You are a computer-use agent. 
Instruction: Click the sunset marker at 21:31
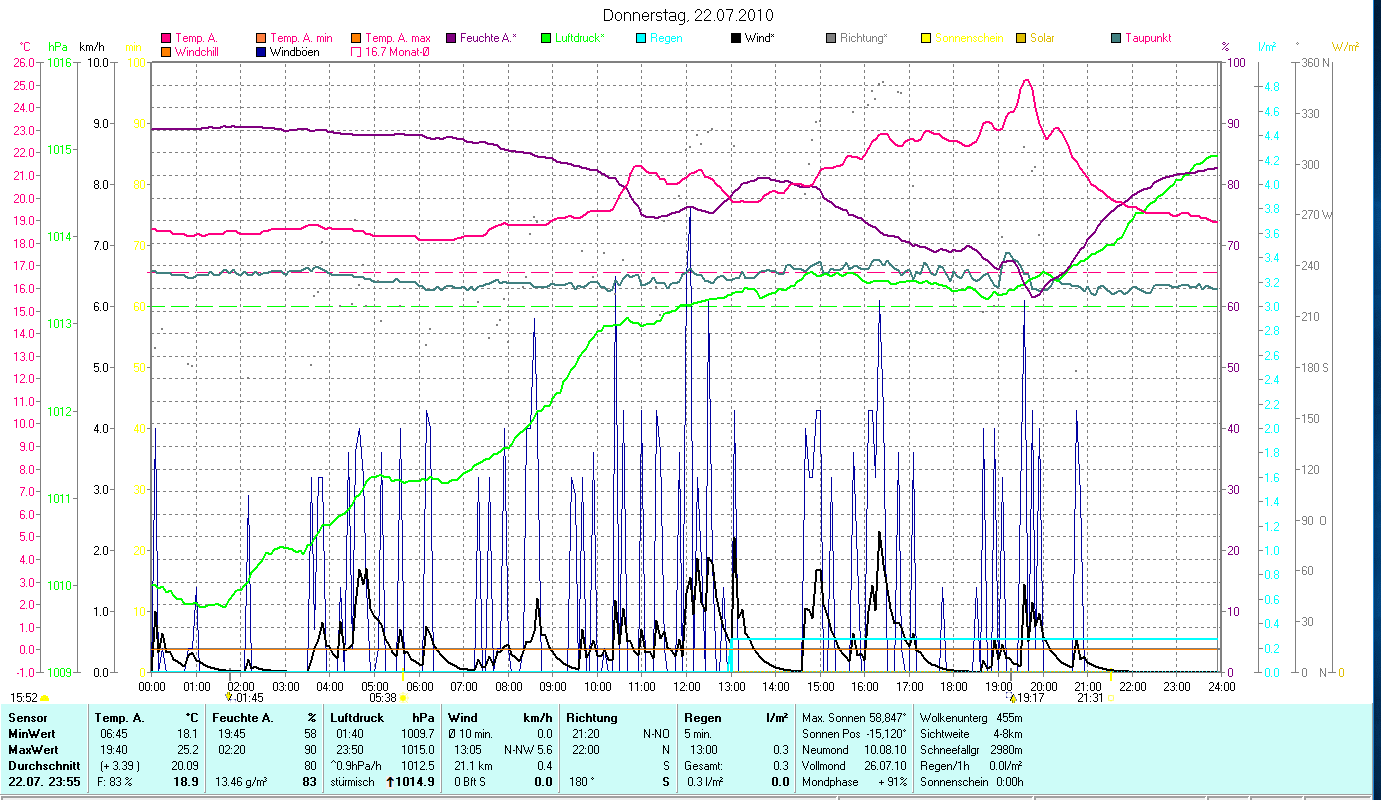coord(1110,698)
